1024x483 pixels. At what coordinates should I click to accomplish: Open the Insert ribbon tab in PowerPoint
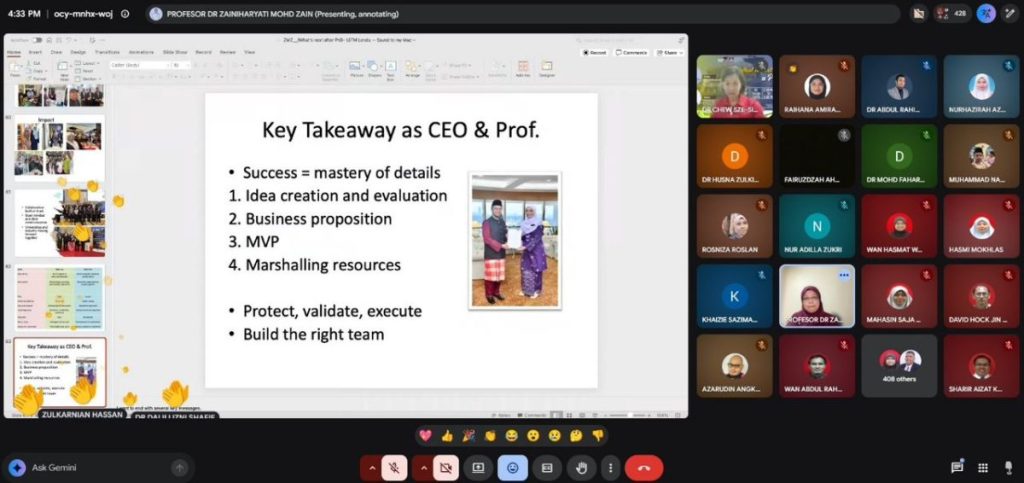point(35,52)
